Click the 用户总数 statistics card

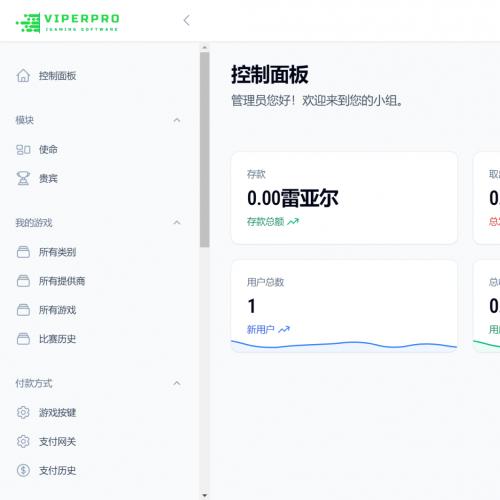(x=344, y=306)
